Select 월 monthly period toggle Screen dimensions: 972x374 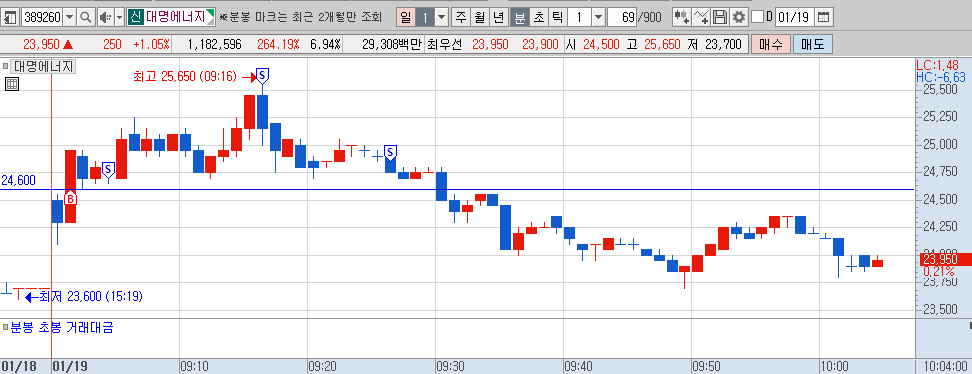[x=479, y=17]
